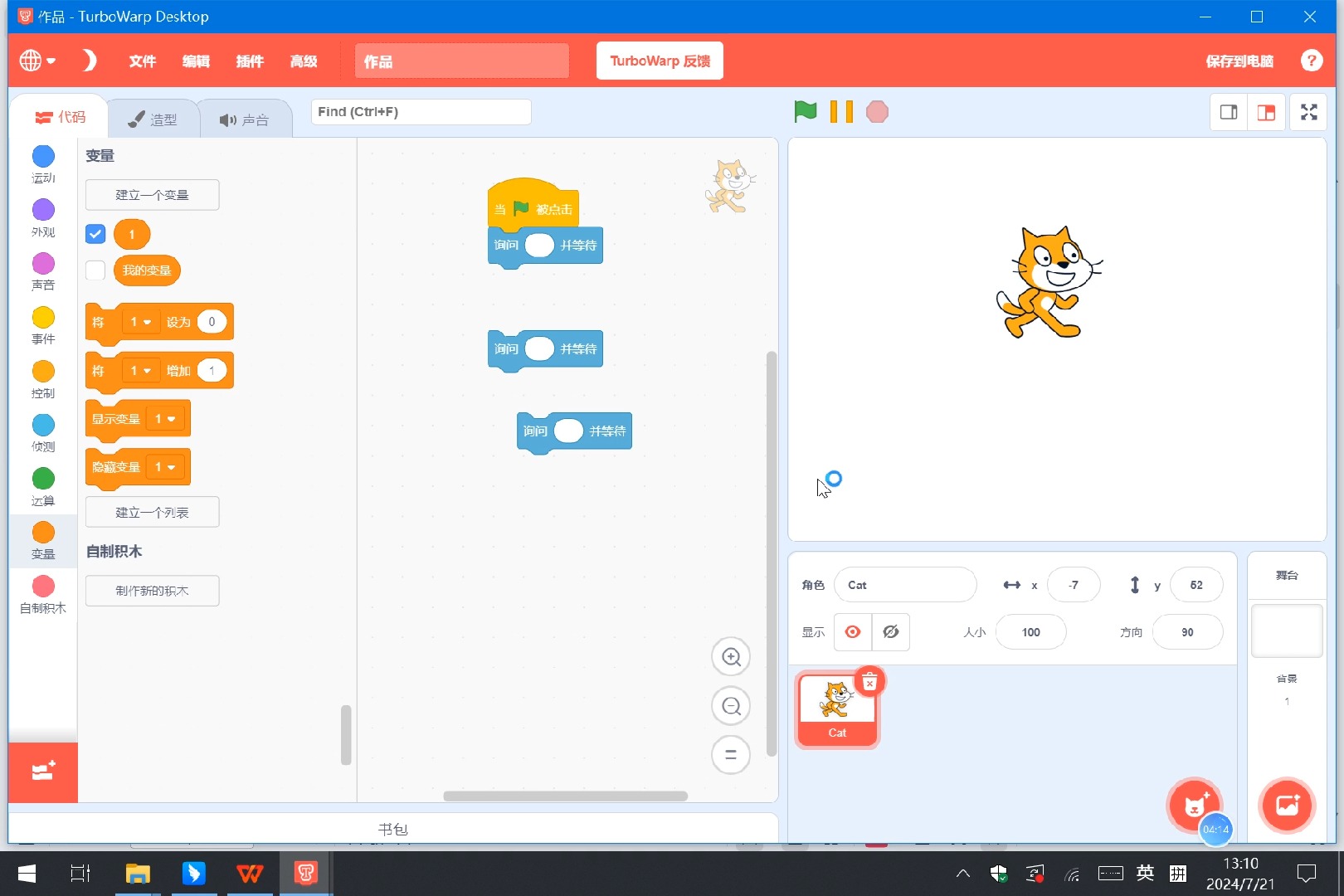Switch to large stage layout
Image resolution: width=1344 pixels, height=896 pixels.
[1266, 112]
